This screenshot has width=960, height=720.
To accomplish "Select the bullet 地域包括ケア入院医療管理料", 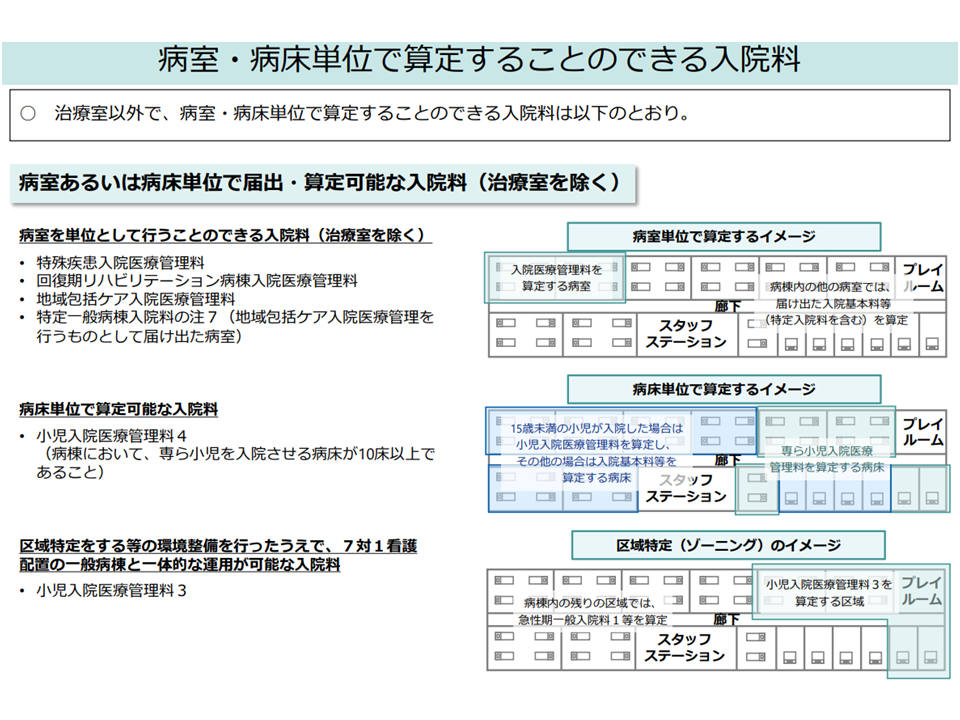I will pos(136,299).
